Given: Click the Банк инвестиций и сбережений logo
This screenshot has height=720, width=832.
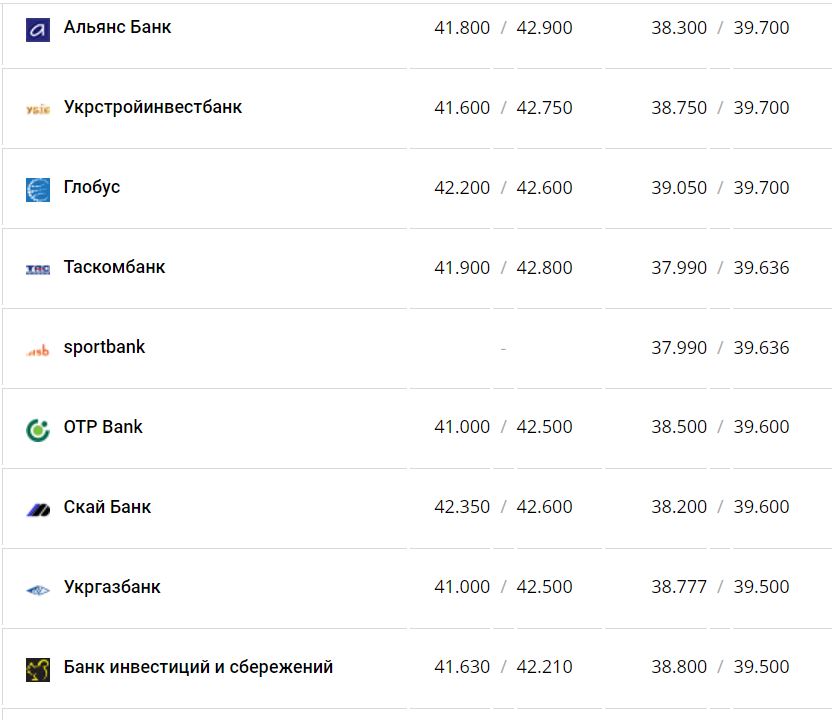Looking at the screenshot, I should pos(38,669).
